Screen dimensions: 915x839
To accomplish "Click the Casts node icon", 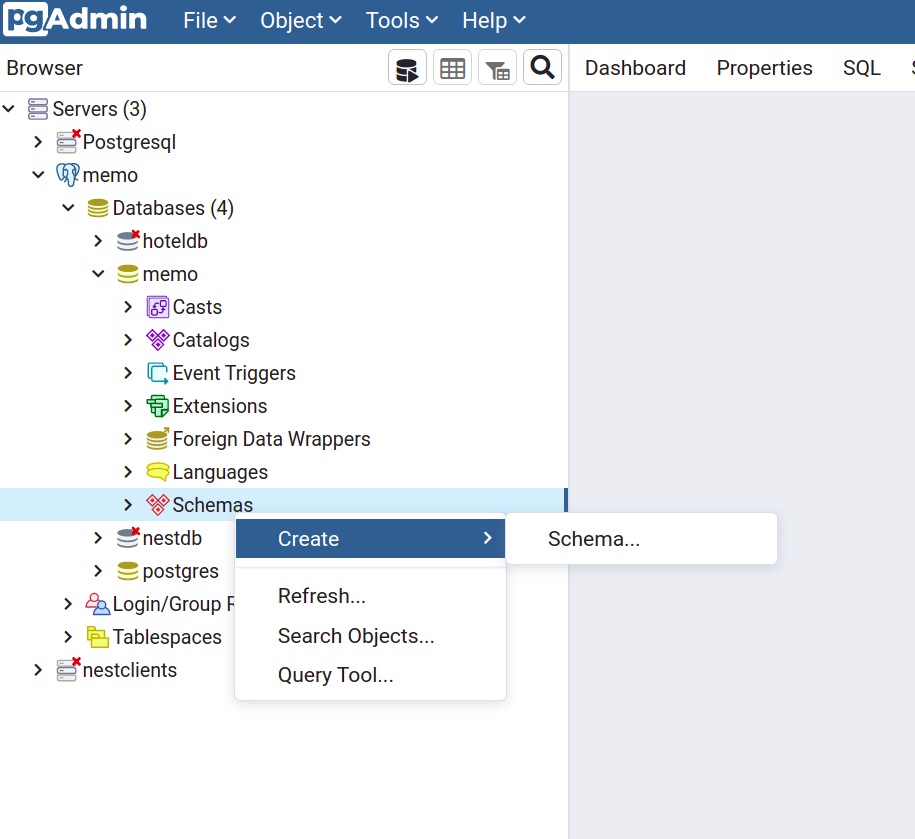I will coord(157,307).
